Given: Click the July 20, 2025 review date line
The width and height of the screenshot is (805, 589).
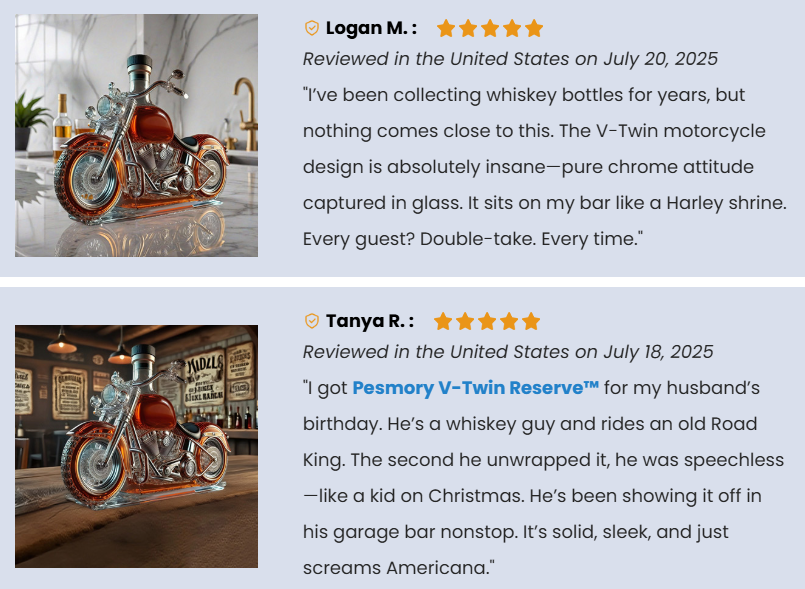Looking at the screenshot, I should click(x=510, y=59).
